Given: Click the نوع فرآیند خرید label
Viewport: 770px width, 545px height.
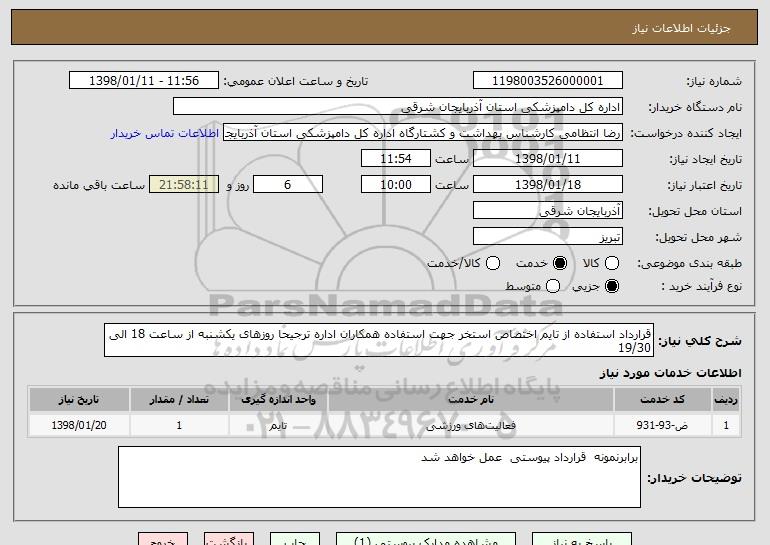Looking at the screenshot, I should pos(701,286).
